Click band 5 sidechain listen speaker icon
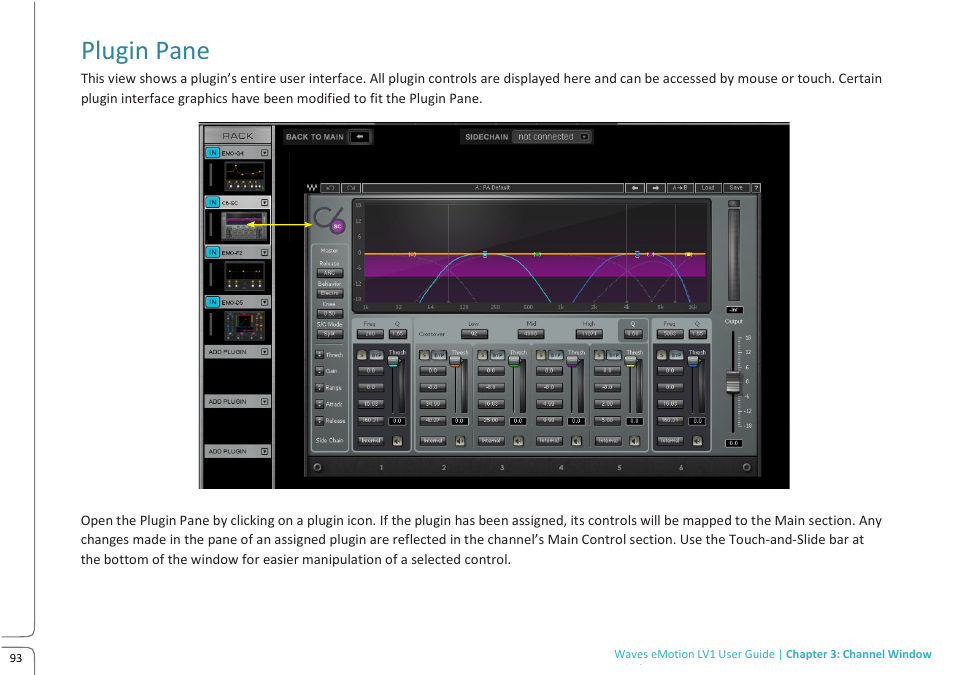Viewport: 954px width, 675px height. [x=635, y=441]
